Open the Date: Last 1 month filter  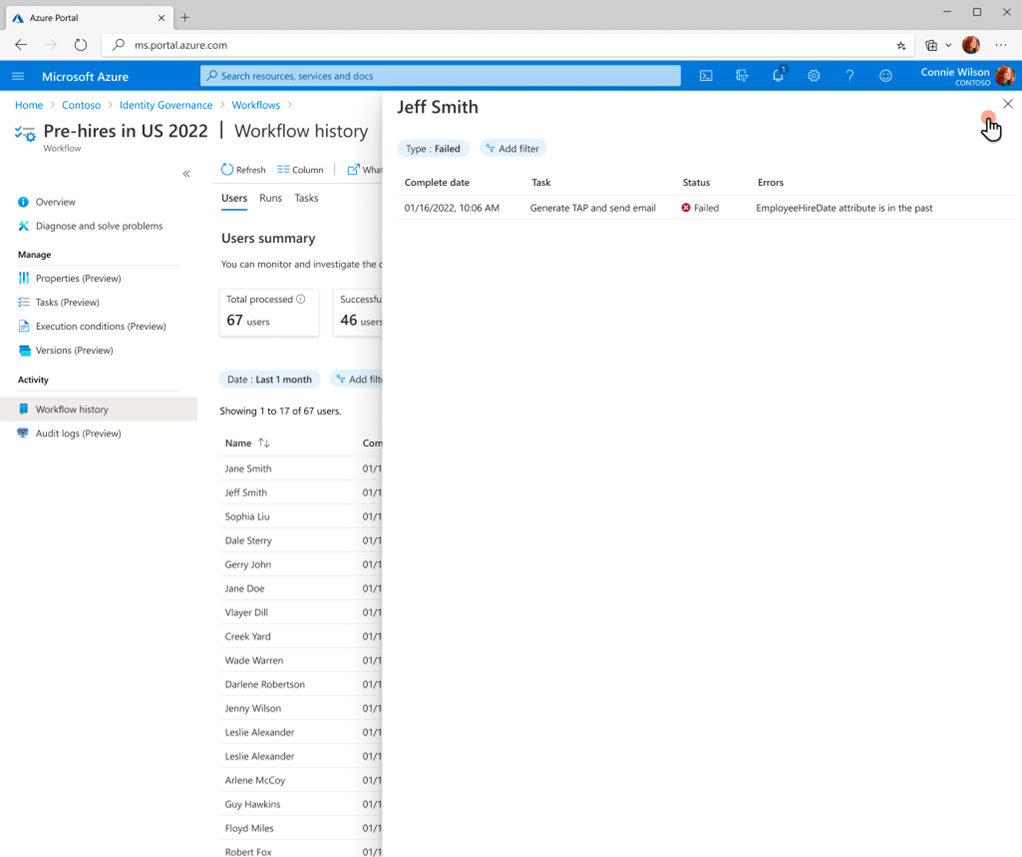pos(268,379)
